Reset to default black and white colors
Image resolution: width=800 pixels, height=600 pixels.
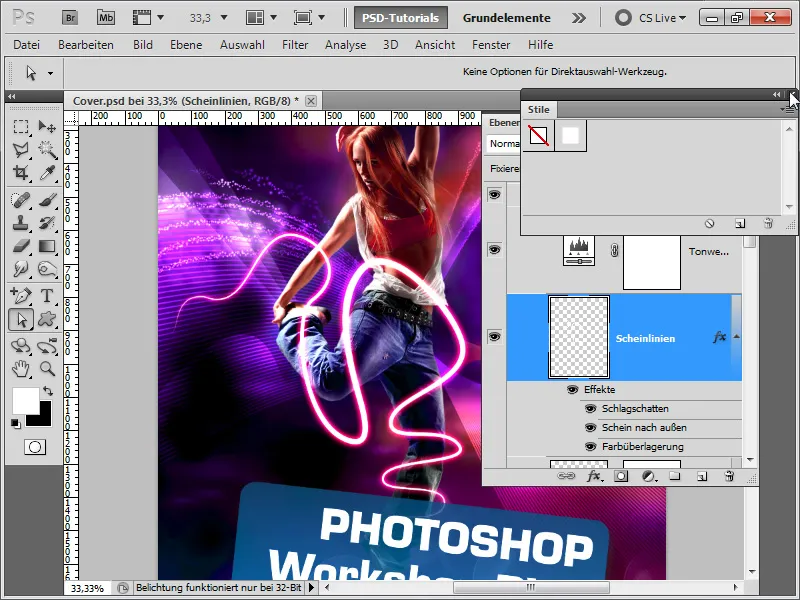coord(16,423)
